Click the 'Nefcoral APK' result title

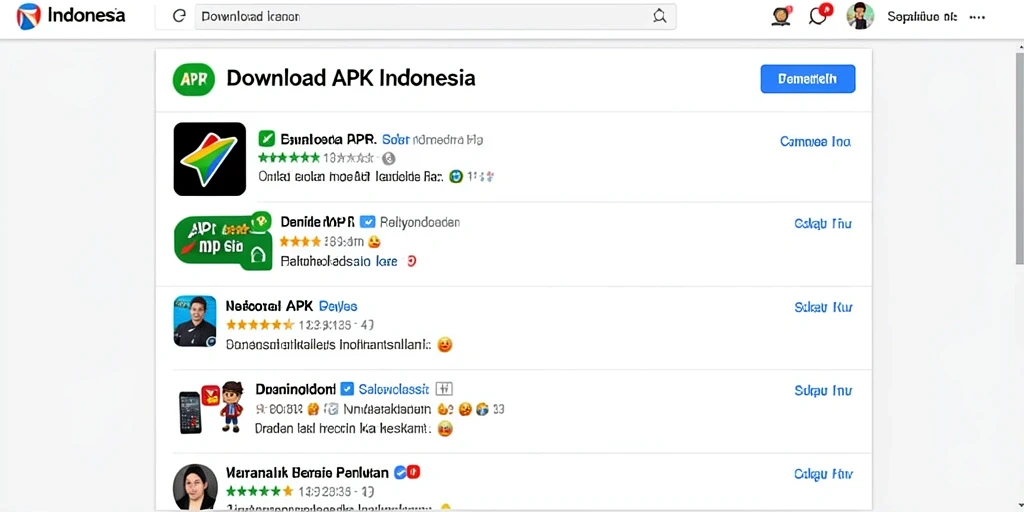269,306
